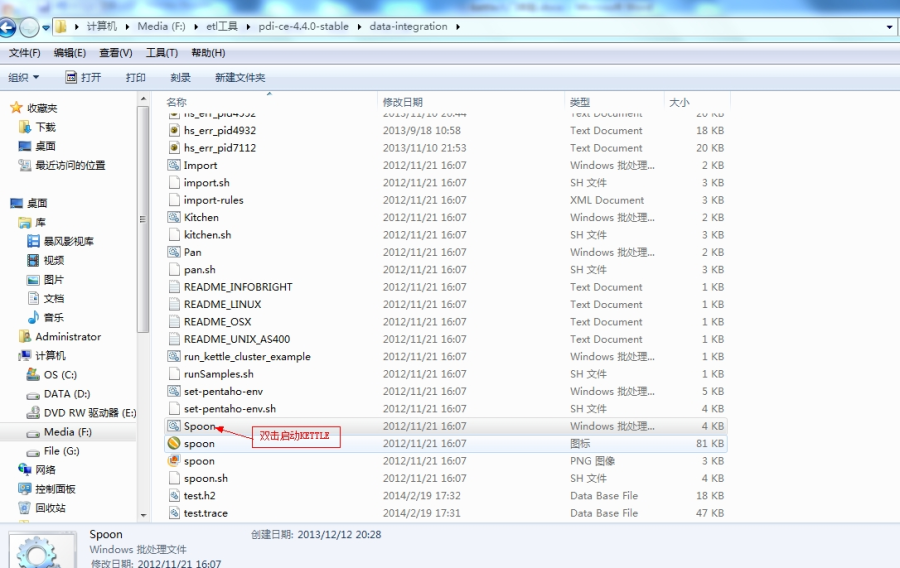Select the 计算机 breadcrumb segment
Viewport: 900px width, 568px height.
pos(102,26)
